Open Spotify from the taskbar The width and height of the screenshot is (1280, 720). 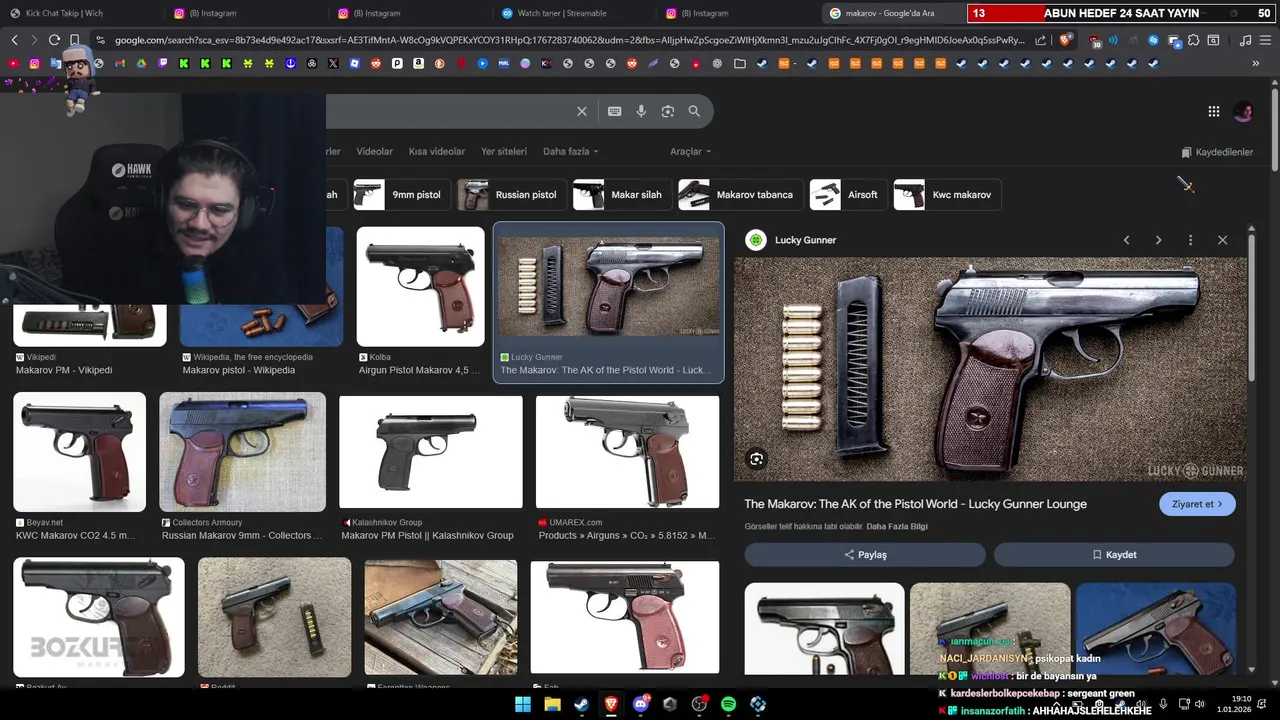click(729, 704)
